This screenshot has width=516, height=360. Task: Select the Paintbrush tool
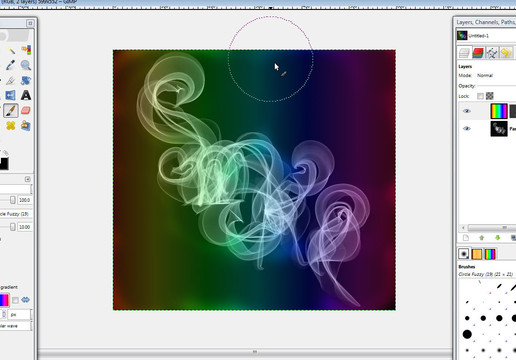(x=11, y=110)
